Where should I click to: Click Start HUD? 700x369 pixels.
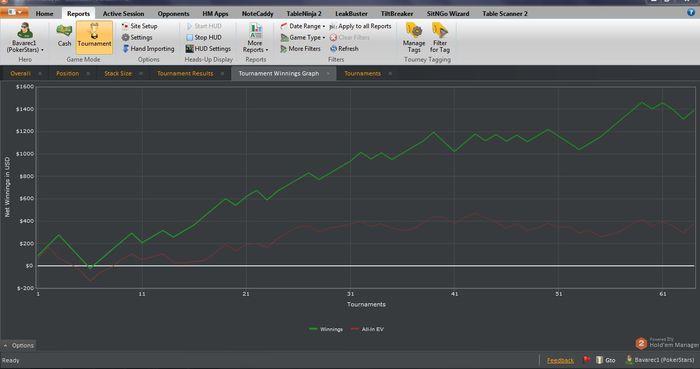(204, 26)
